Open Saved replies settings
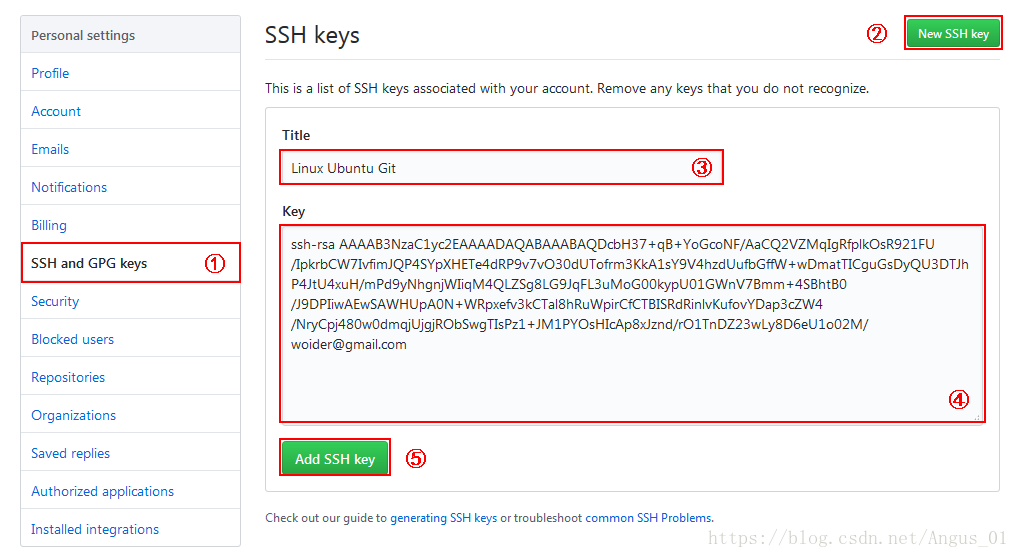Image resolution: width=1019 pixels, height=558 pixels. pos(70,453)
